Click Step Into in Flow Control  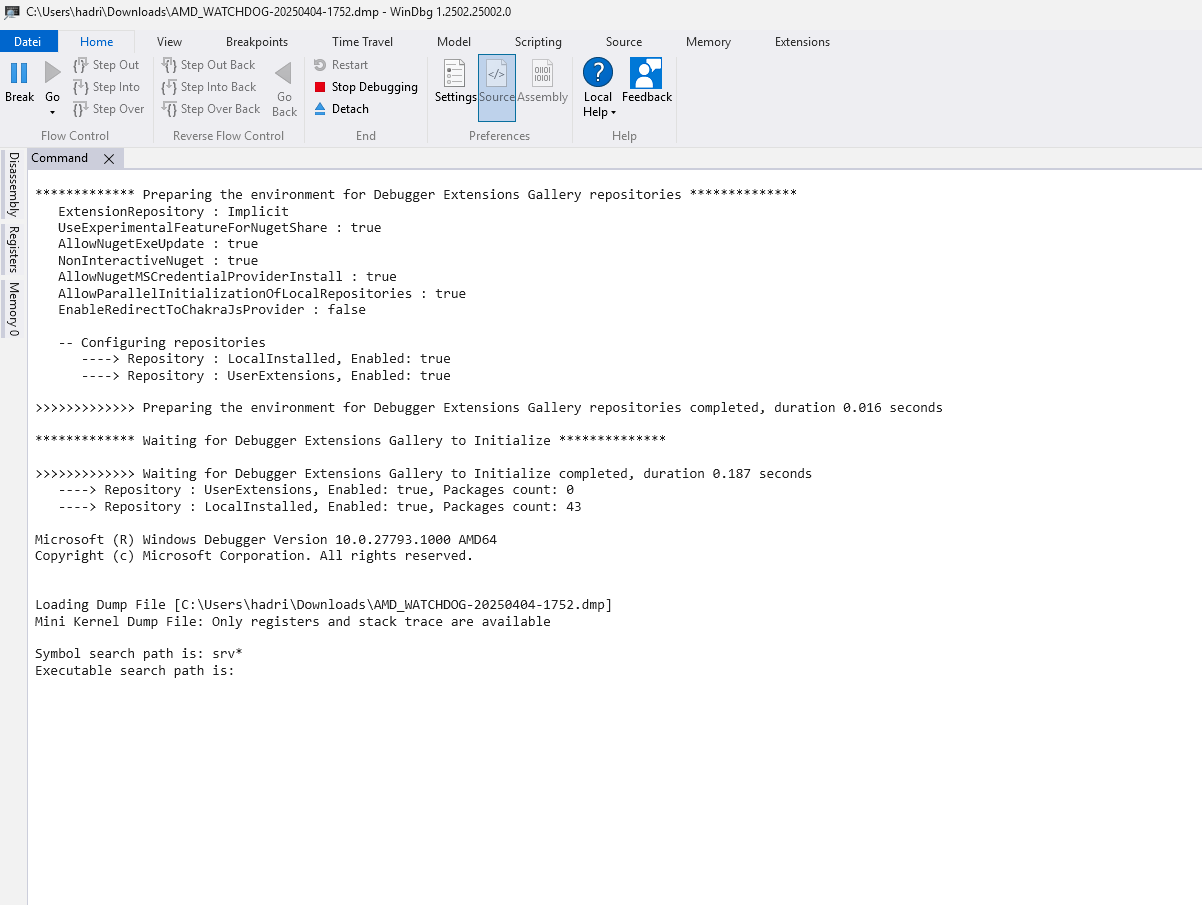click(106, 87)
